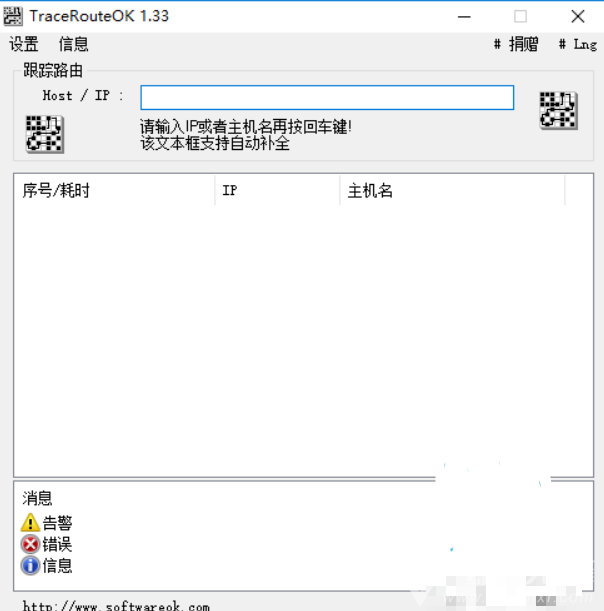Click the TraceRouteOK title bar app icon

(13, 16)
